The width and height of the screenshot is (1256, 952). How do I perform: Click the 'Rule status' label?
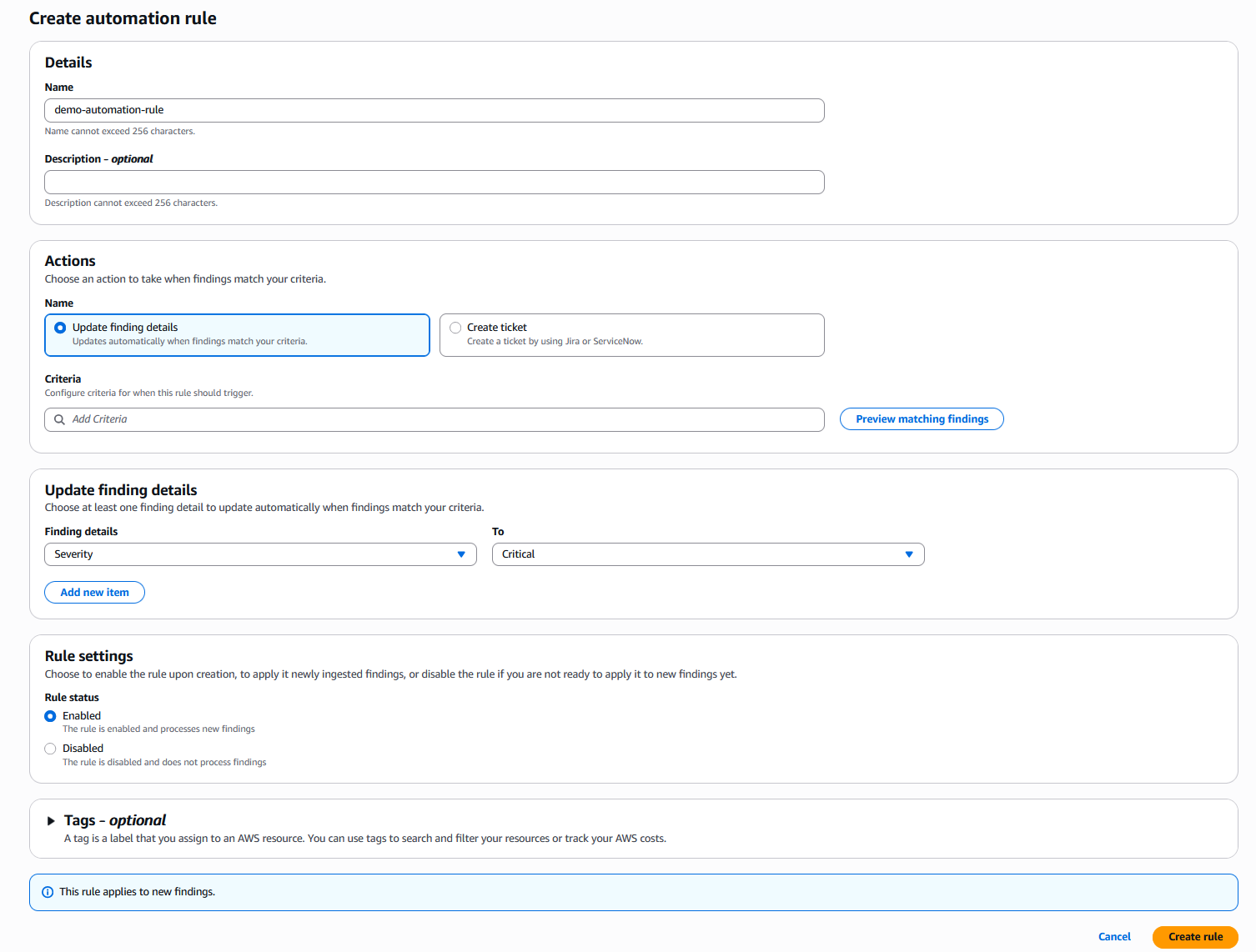click(72, 698)
